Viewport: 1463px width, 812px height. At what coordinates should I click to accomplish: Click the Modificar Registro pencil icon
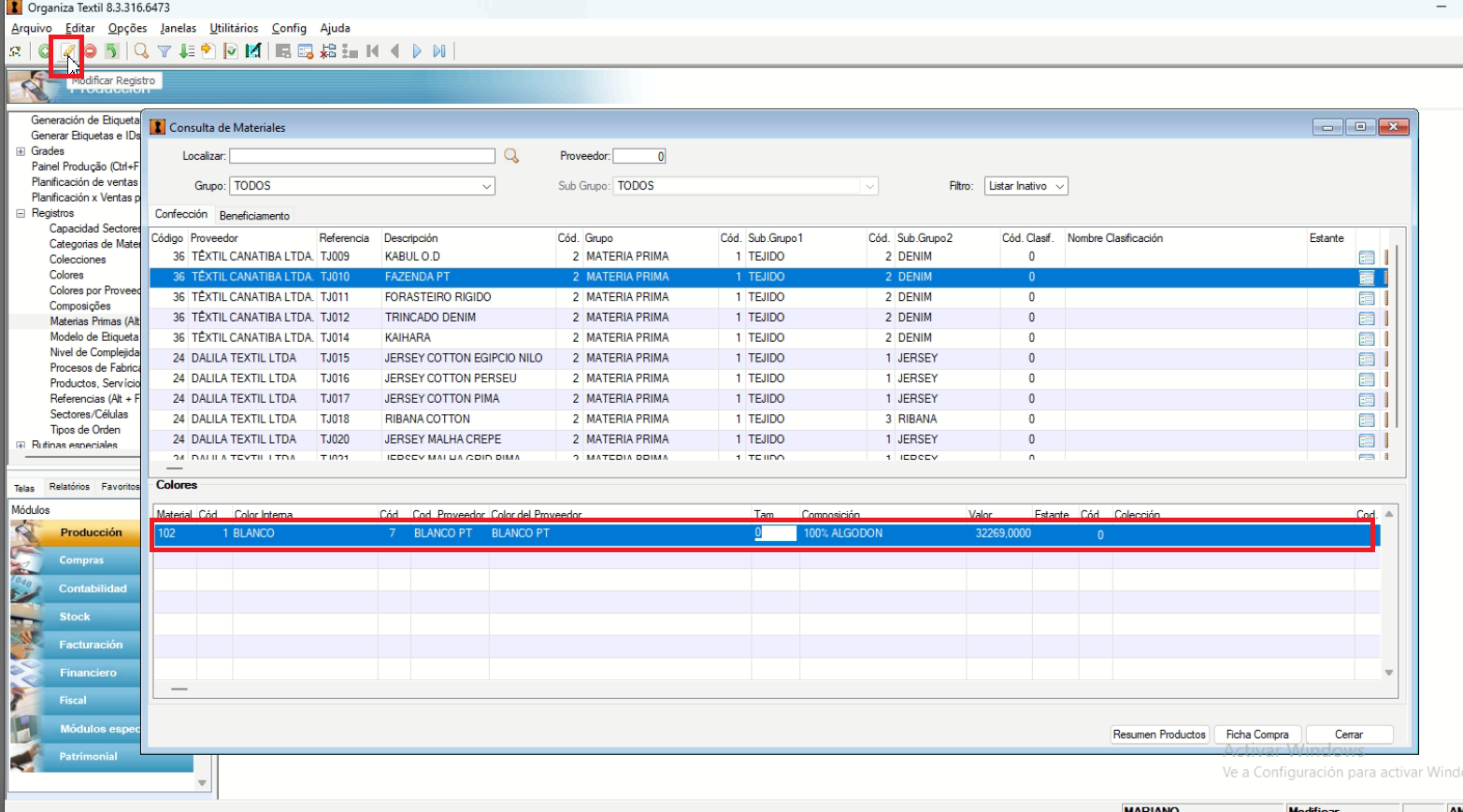click(67, 52)
